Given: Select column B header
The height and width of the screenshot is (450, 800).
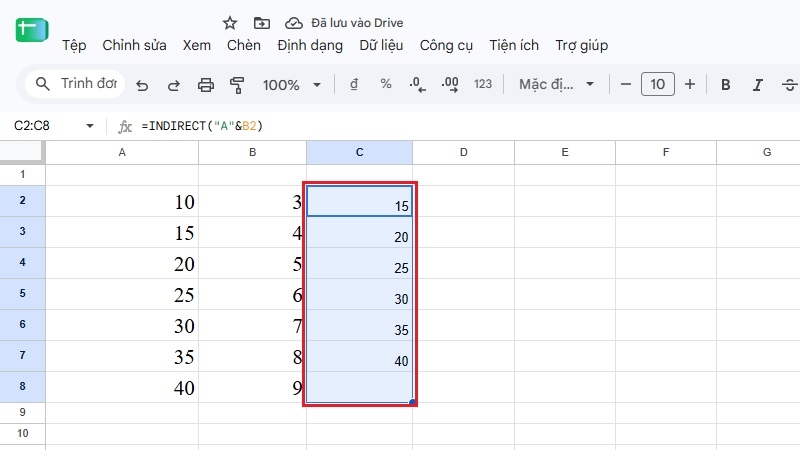Looking at the screenshot, I should pos(253,153).
